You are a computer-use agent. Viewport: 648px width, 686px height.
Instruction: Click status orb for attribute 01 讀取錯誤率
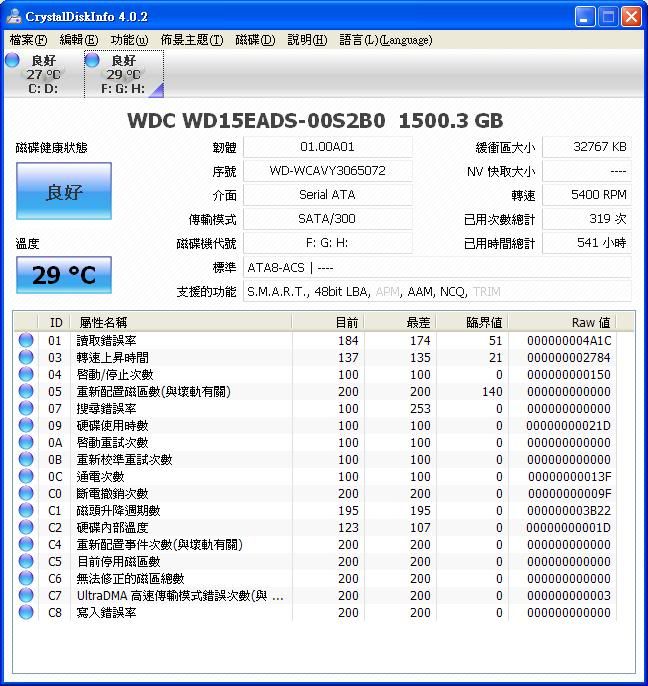coord(26,341)
